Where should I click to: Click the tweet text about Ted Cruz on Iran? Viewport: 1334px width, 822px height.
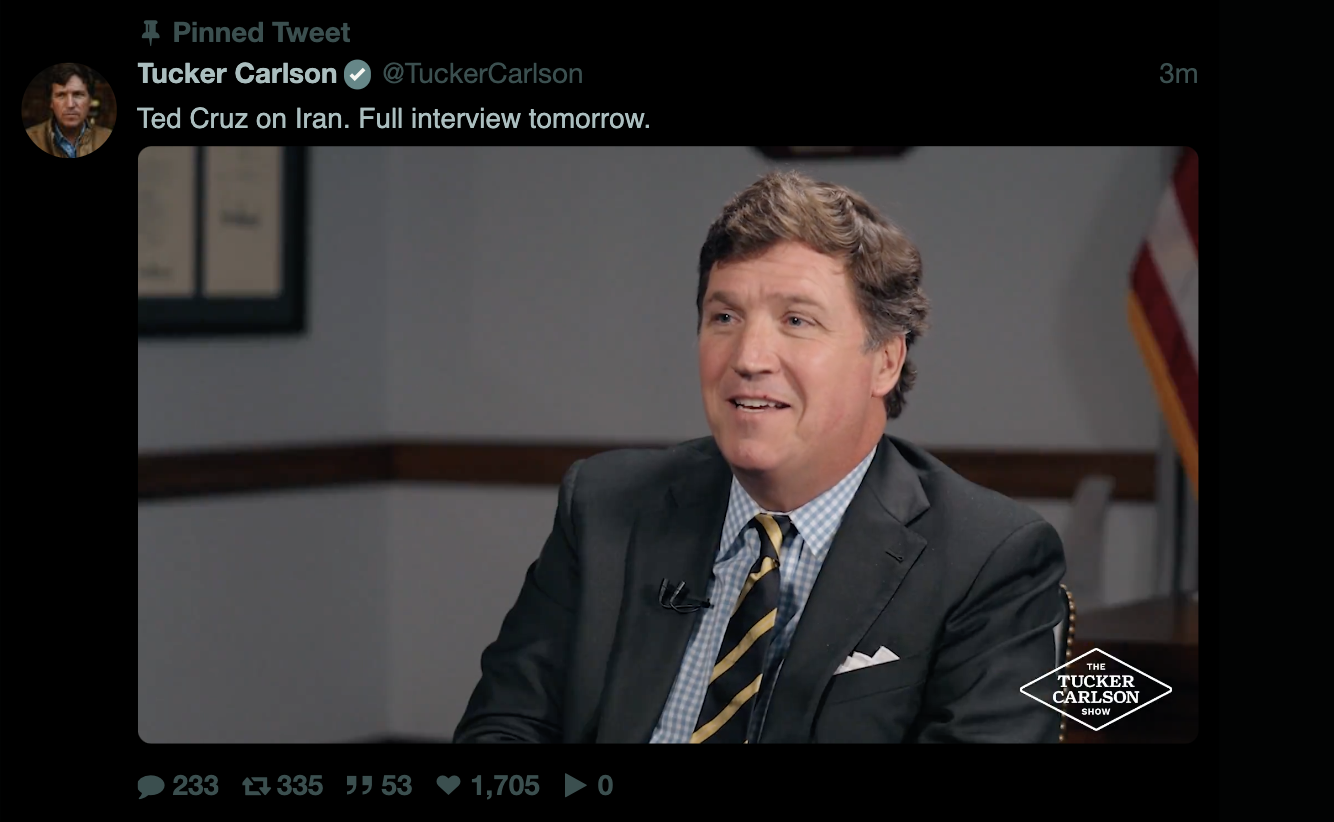(394, 119)
